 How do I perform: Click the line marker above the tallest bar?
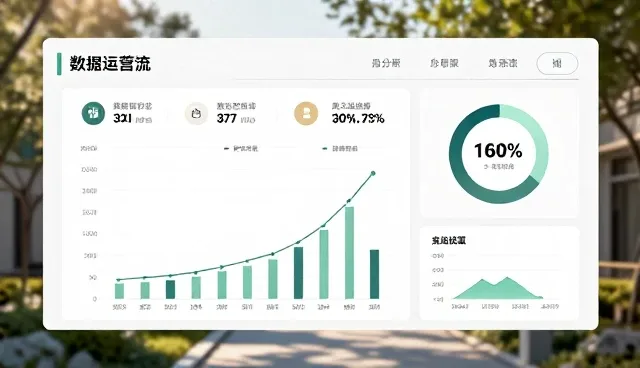349,201
